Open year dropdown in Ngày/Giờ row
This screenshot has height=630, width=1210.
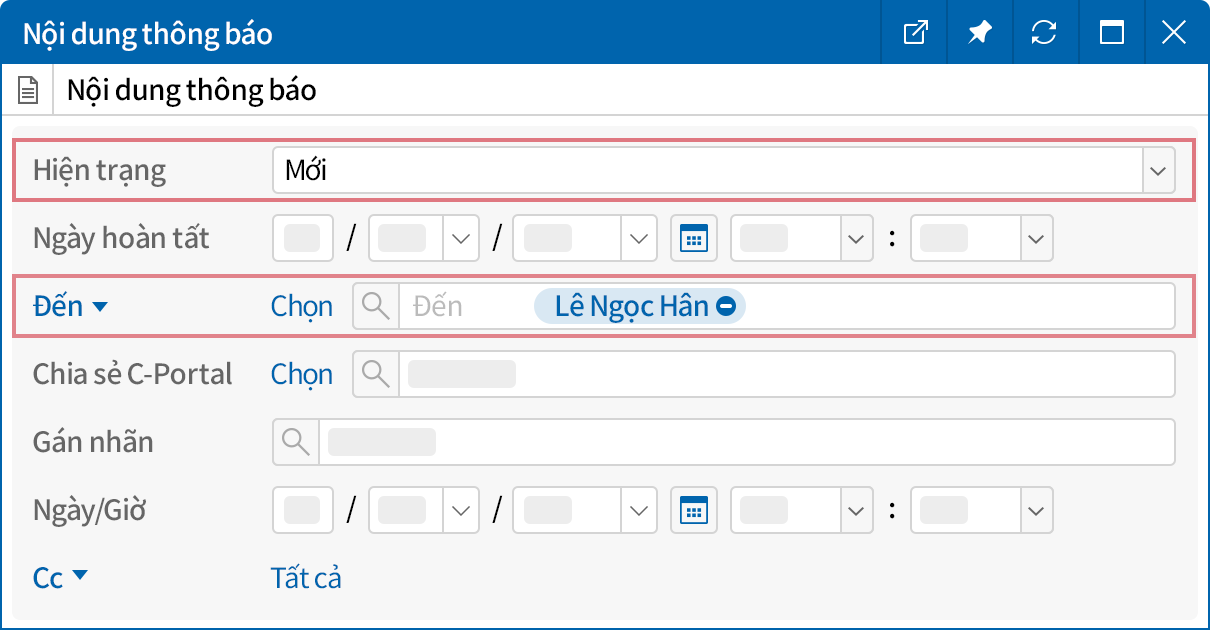(x=638, y=510)
